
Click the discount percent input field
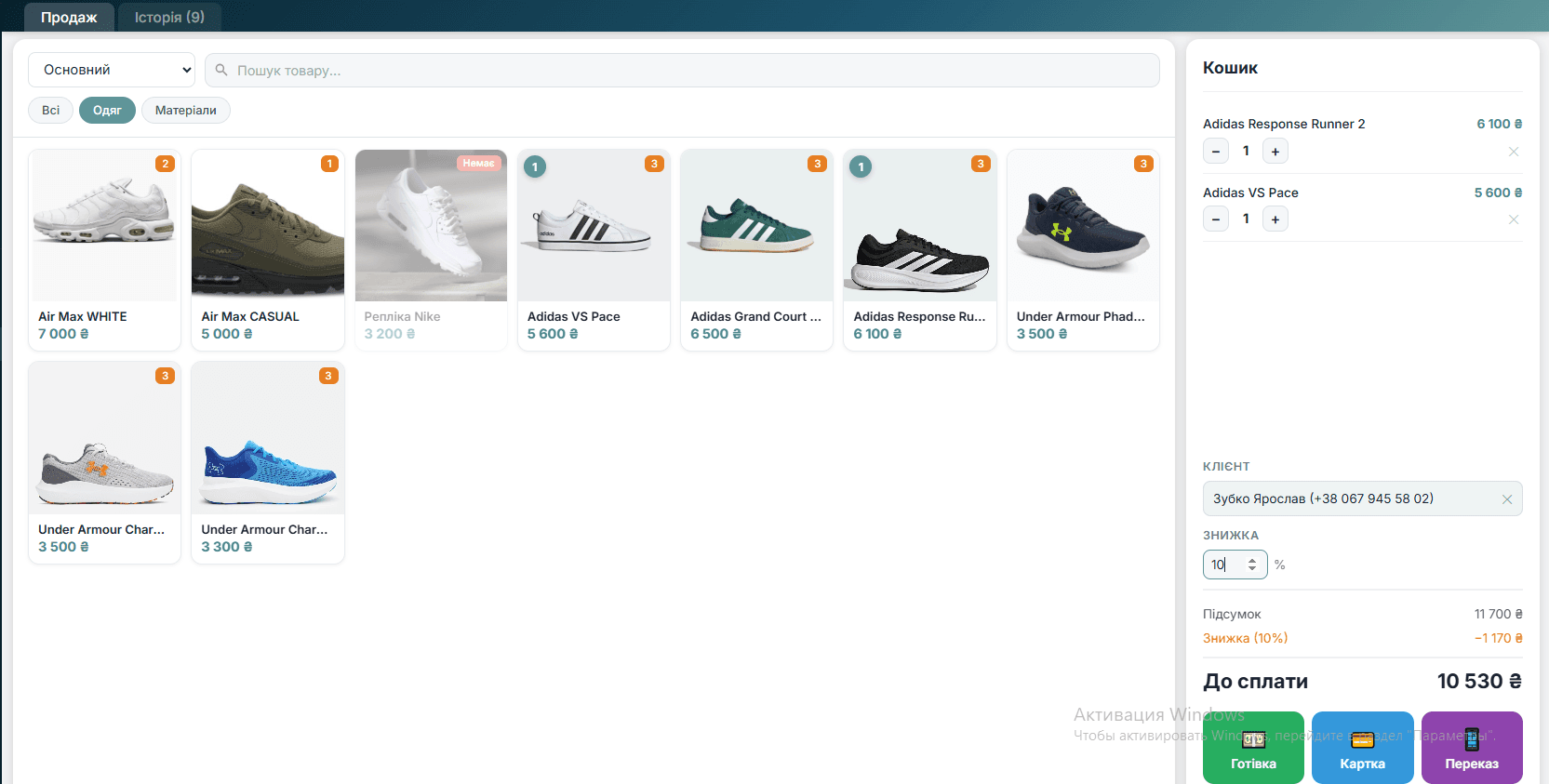click(x=1235, y=565)
